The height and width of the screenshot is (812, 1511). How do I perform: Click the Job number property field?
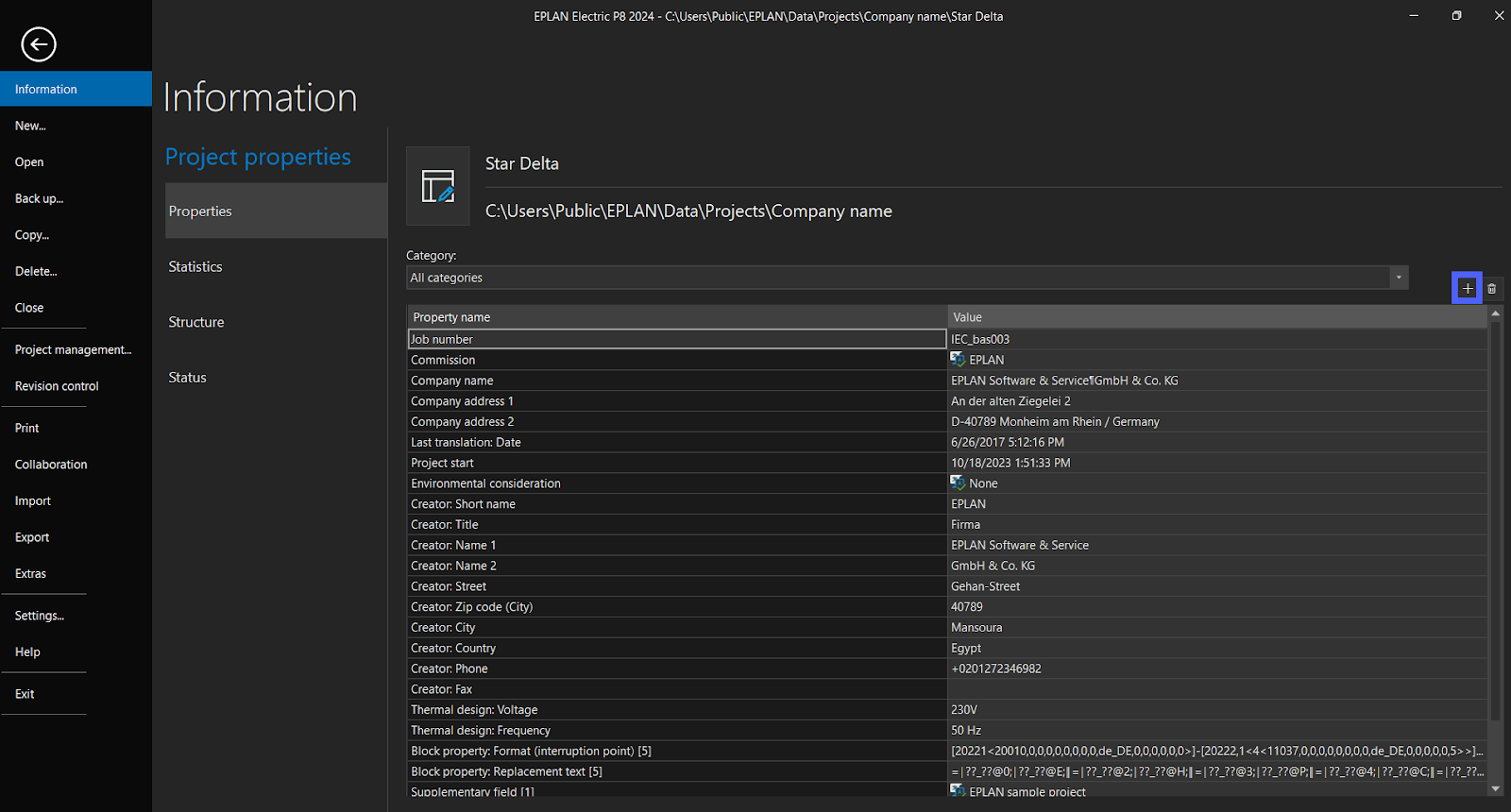(676, 339)
